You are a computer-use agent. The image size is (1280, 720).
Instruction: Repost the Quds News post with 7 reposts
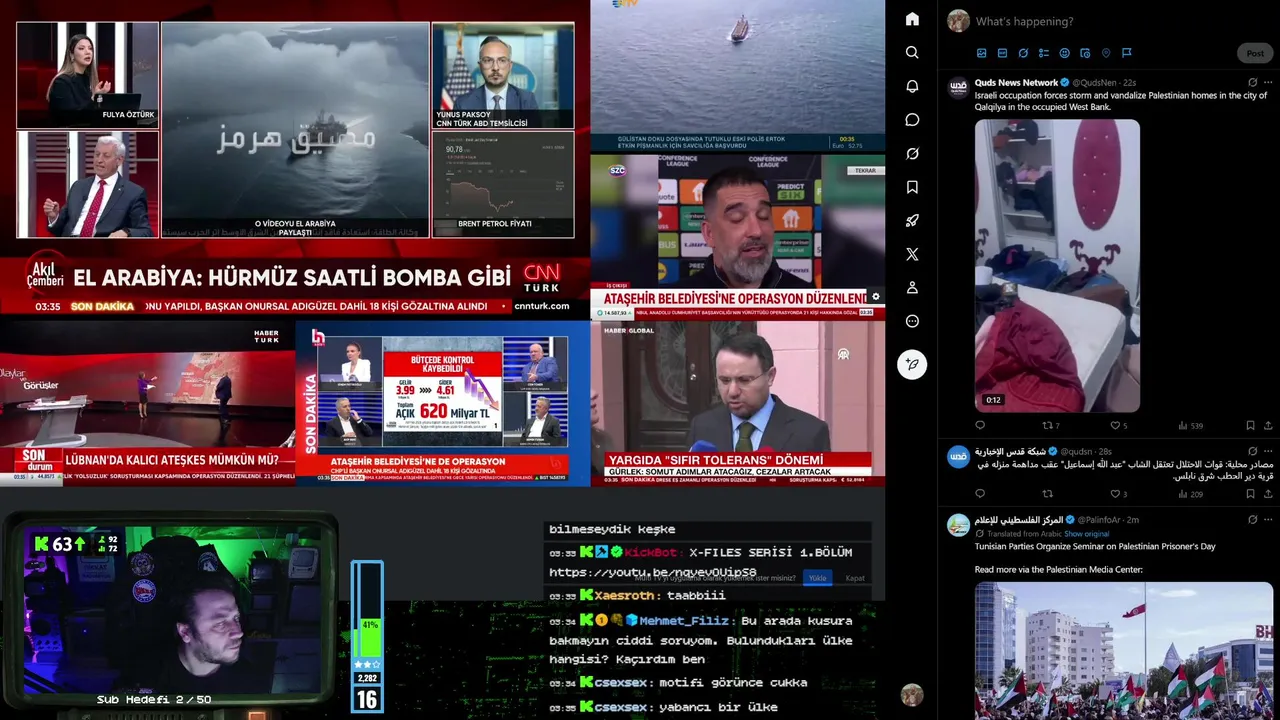(x=1050, y=425)
